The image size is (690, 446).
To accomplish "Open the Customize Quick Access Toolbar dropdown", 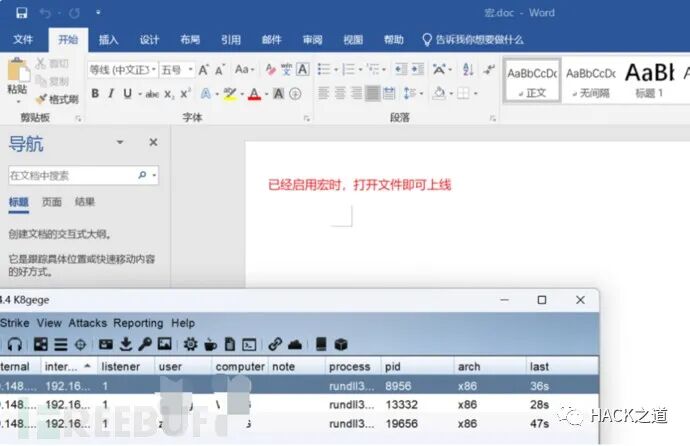I will [98, 13].
